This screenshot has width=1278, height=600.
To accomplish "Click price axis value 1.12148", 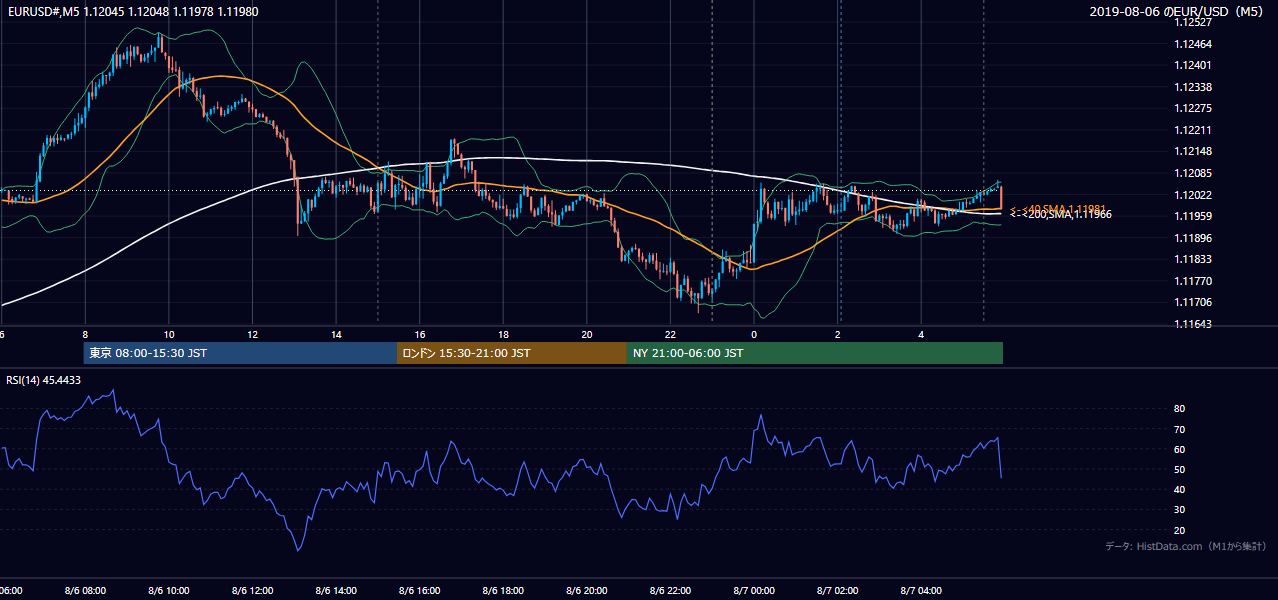I will point(1194,151).
